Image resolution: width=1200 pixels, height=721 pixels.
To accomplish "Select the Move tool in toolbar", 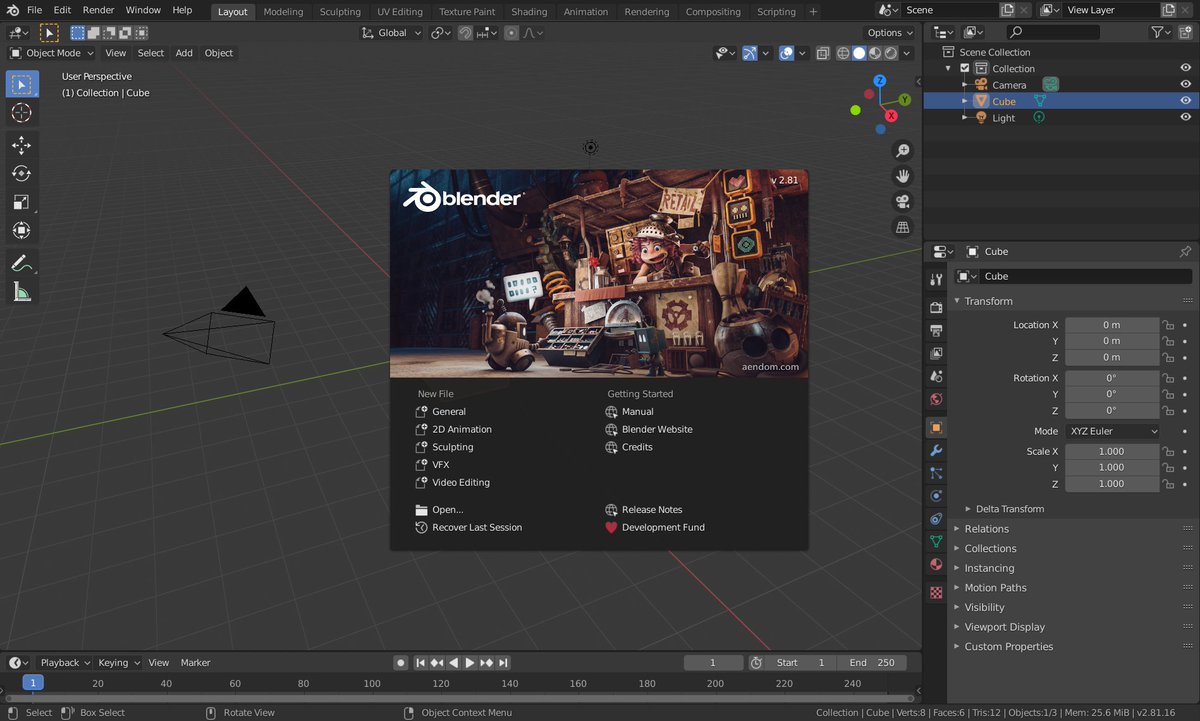I will coord(21,145).
